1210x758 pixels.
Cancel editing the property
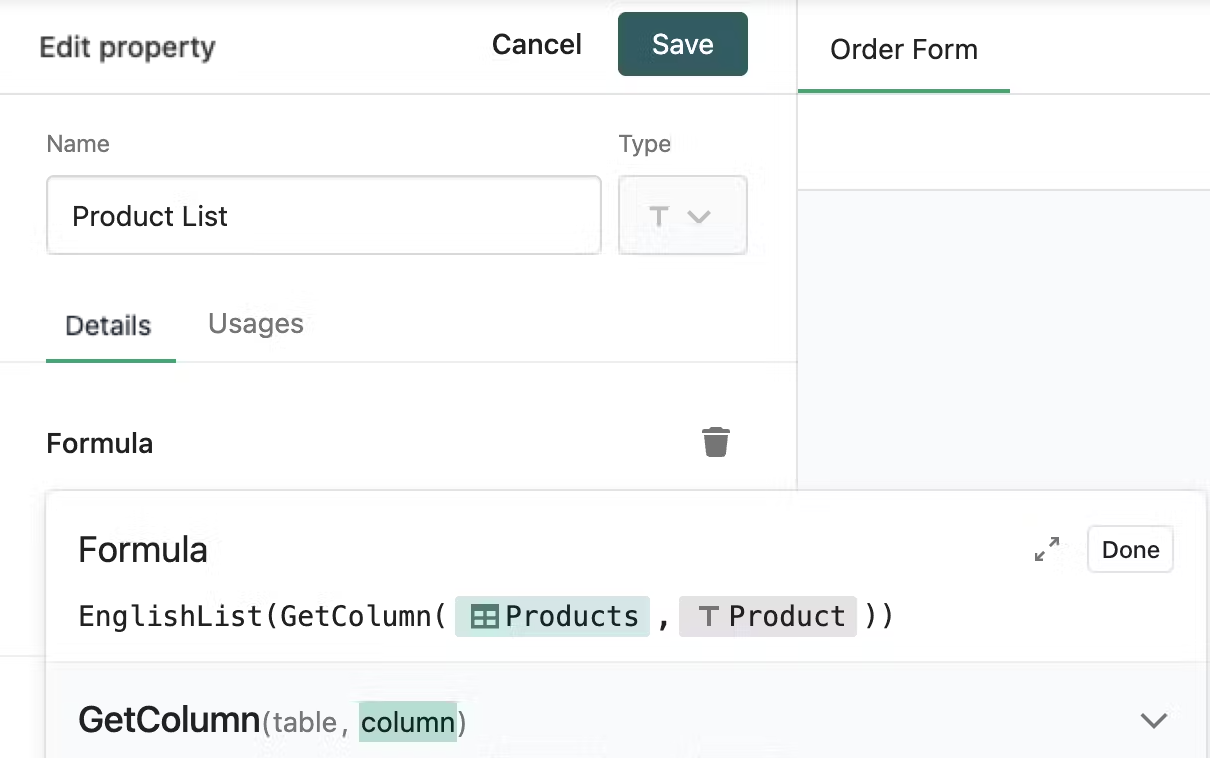click(x=537, y=44)
